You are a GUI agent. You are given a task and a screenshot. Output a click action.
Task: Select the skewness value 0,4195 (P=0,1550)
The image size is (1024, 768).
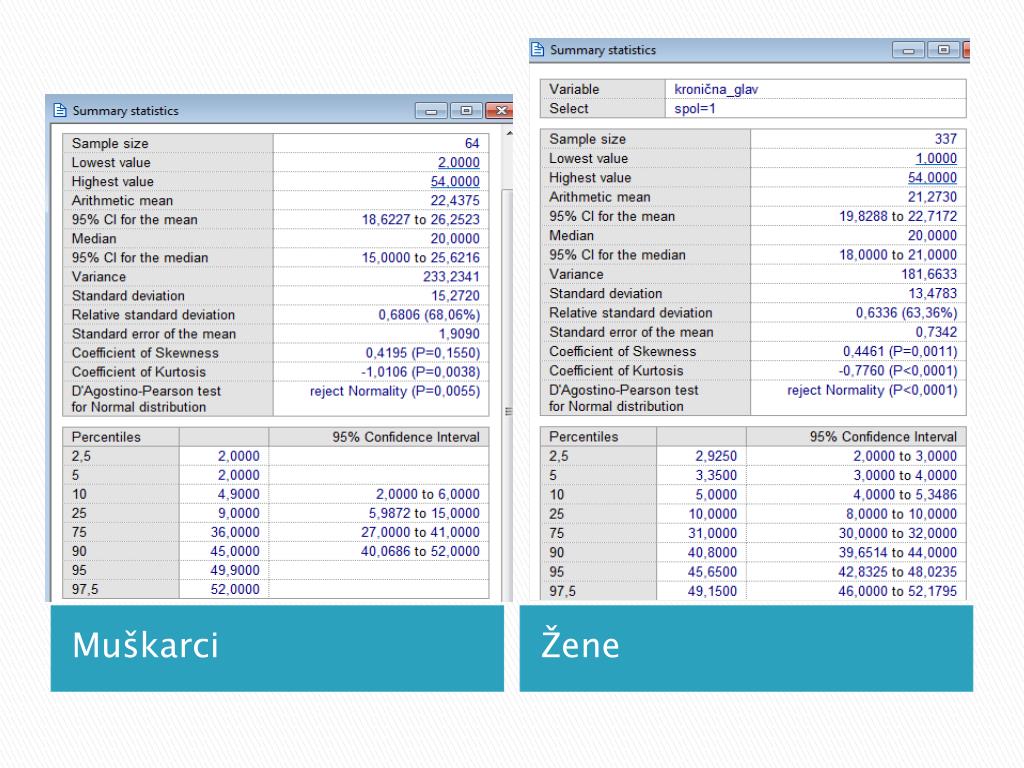[423, 353]
